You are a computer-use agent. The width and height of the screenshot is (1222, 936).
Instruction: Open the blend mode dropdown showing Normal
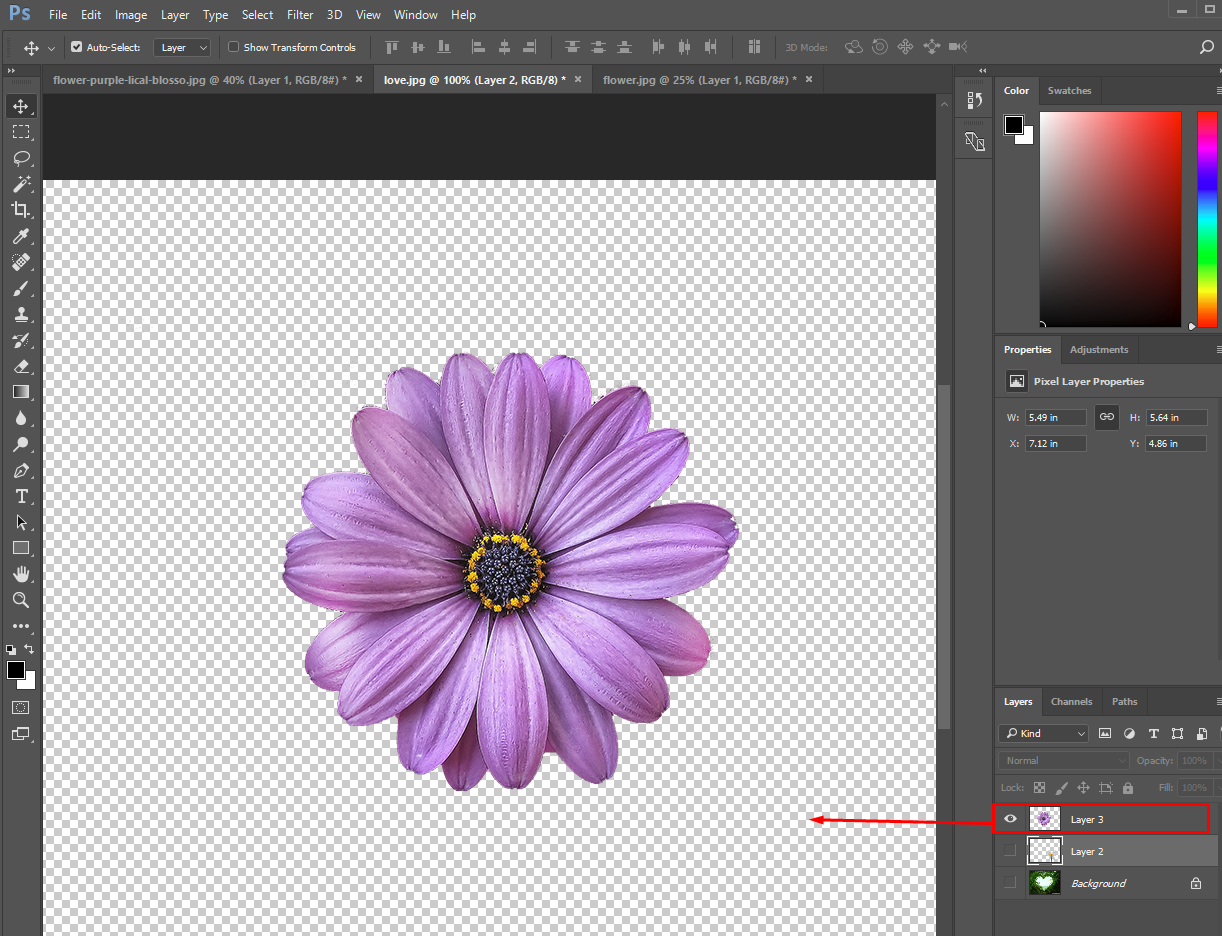coord(1062,760)
